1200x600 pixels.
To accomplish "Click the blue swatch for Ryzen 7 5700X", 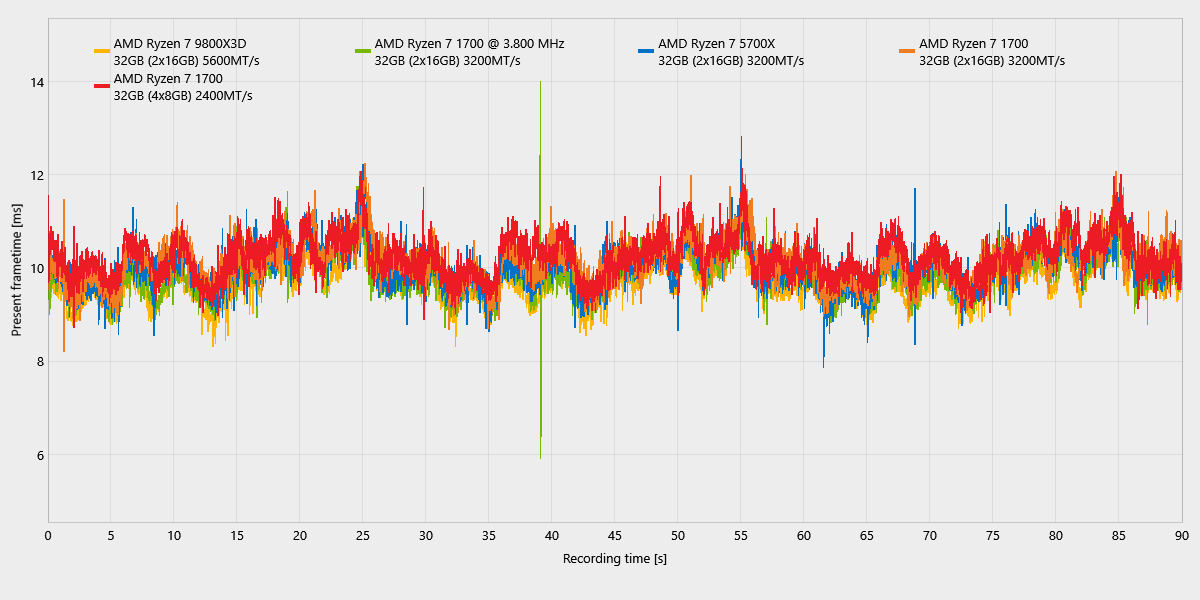I will tap(646, 50).
